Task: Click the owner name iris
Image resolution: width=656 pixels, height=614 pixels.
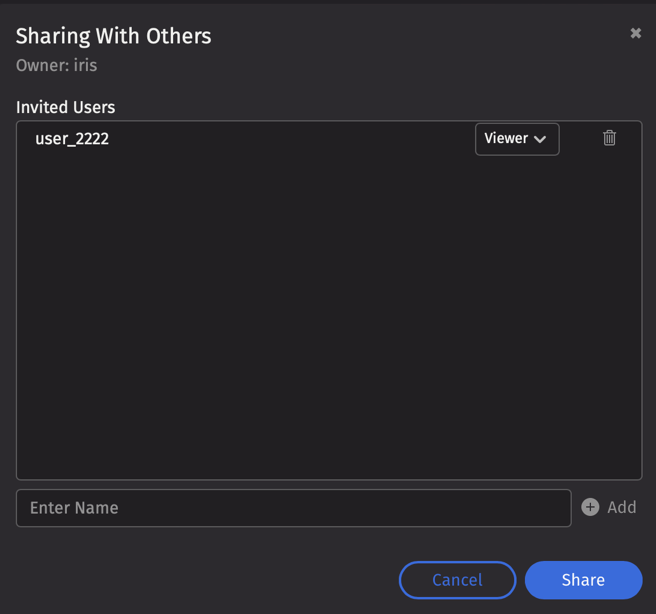Action: coord(85,66)
